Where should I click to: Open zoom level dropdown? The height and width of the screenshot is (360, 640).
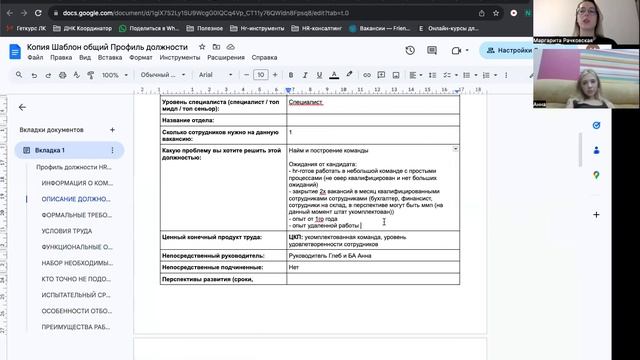(x=114, y=75)
